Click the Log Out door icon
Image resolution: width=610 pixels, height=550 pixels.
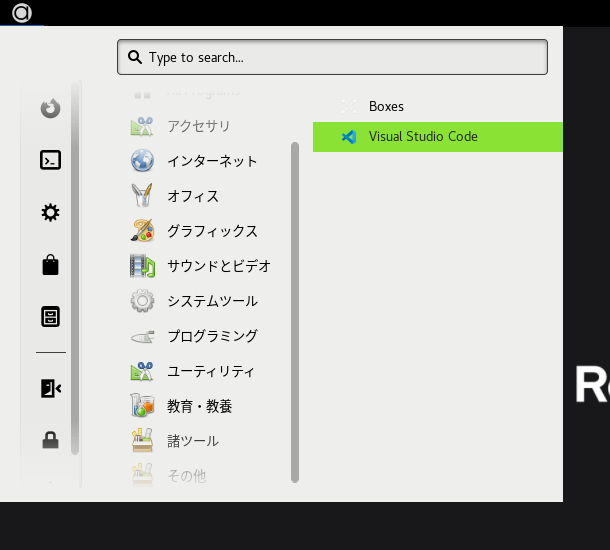point(51,389)
